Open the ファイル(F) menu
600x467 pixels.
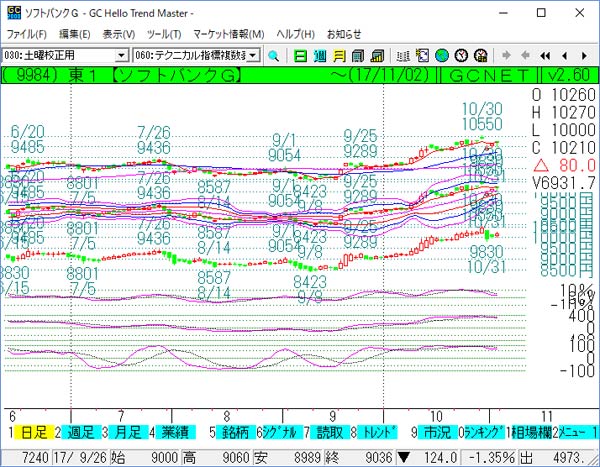27,34
